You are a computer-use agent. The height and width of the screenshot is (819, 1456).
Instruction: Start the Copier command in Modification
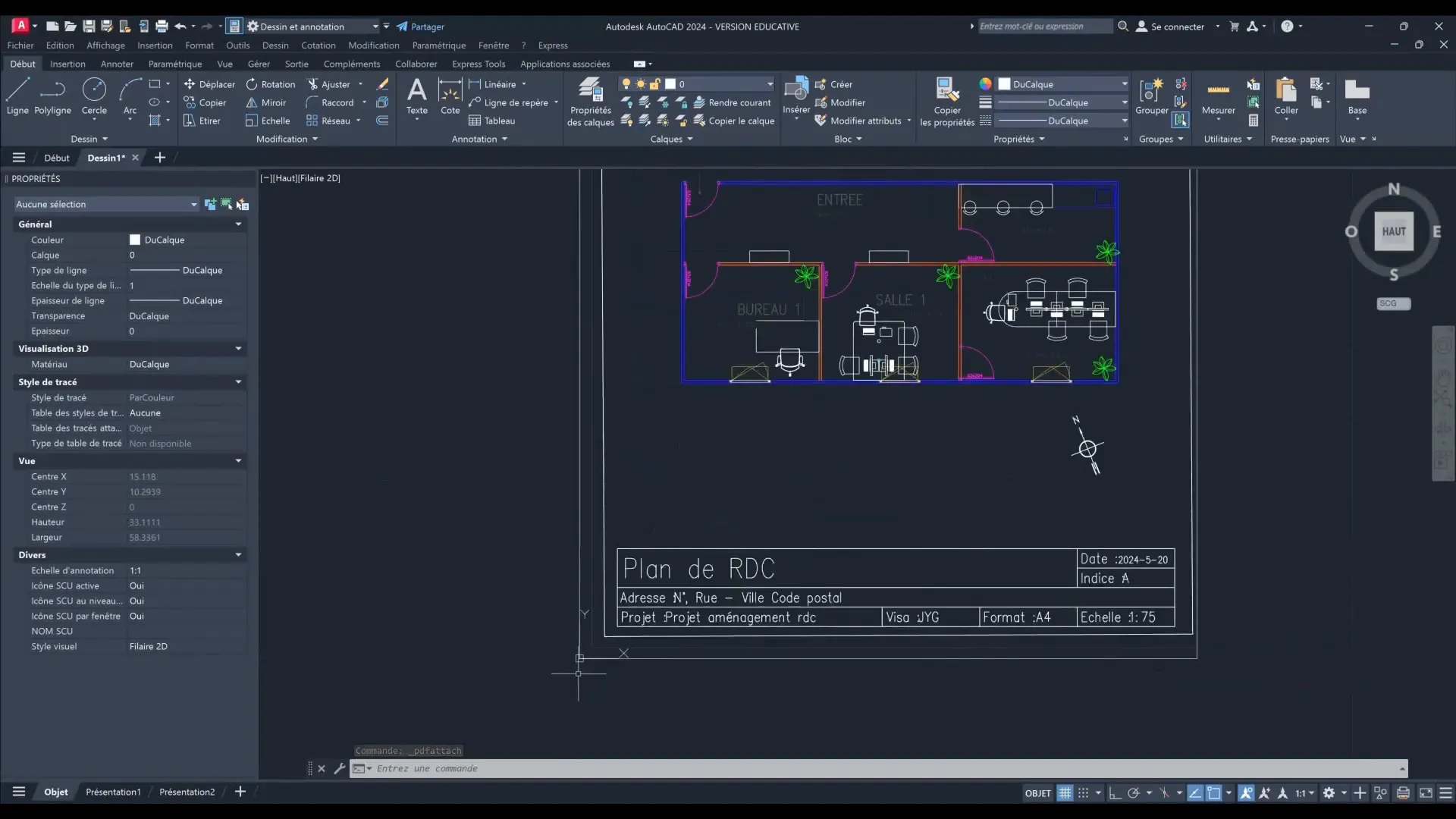[205, 102]
